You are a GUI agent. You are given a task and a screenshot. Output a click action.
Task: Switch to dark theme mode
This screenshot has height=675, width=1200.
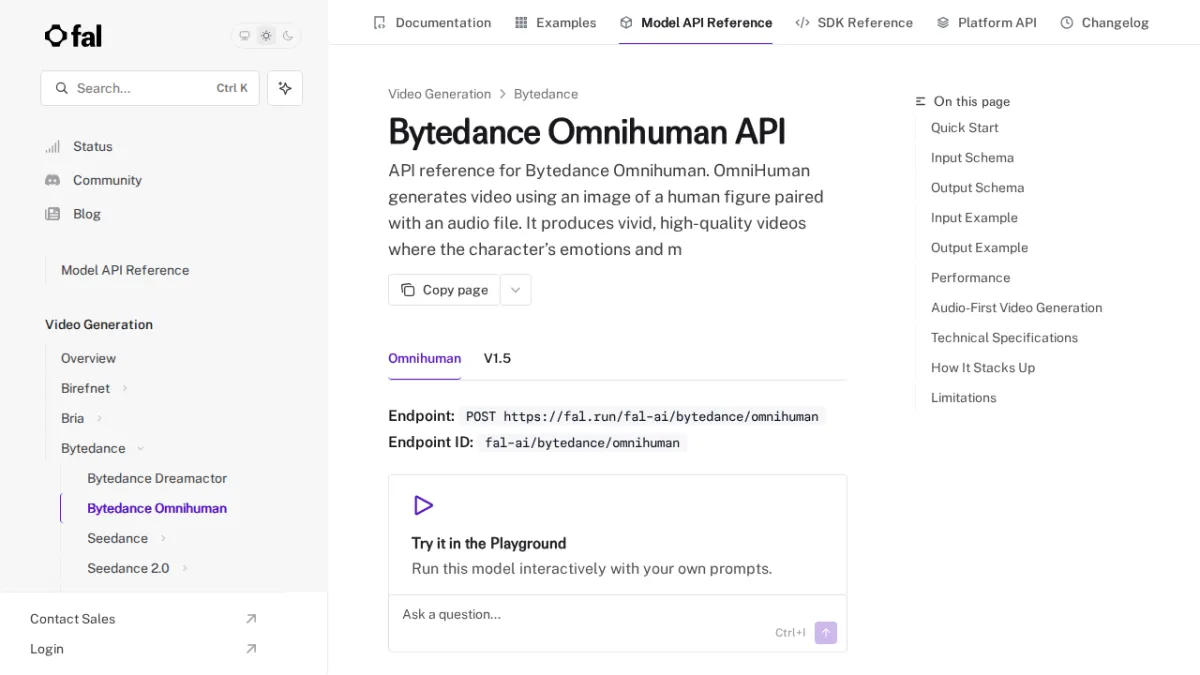[x=288, y=36]
